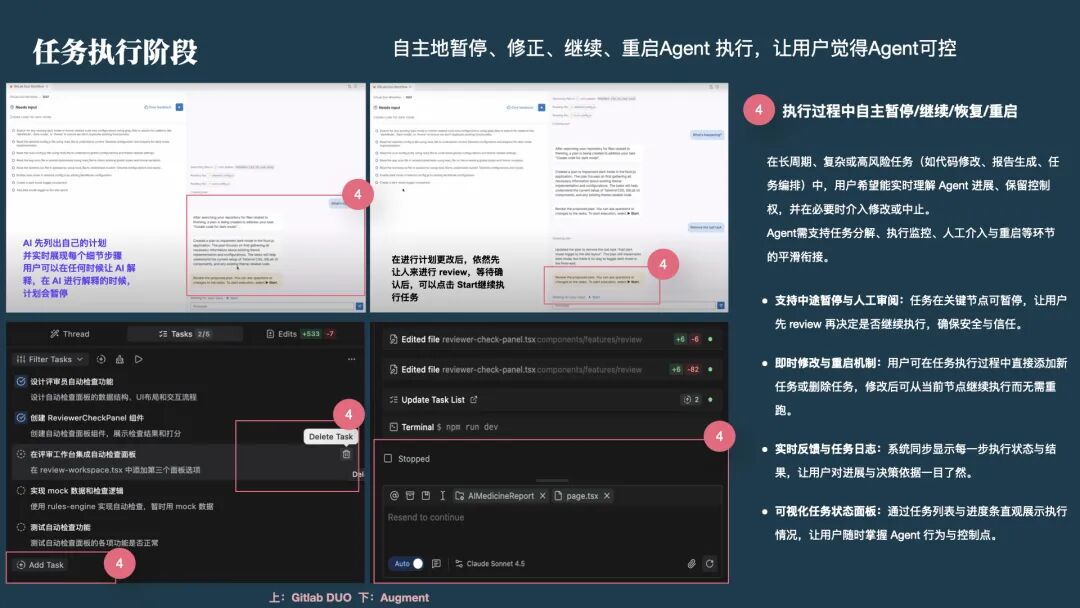Open the external link icon next to Update Task List
This screenshot has width=1080, height=608.
pyautogui.click(x=473, y=400)
